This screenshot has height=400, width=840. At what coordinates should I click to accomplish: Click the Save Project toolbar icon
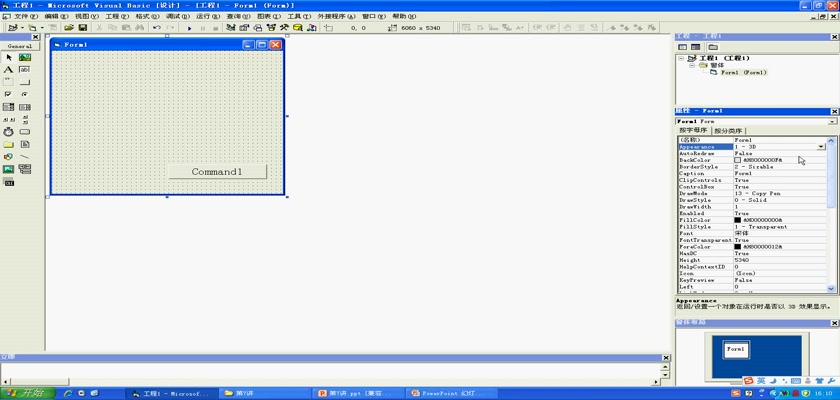click(x=82, y=28)
